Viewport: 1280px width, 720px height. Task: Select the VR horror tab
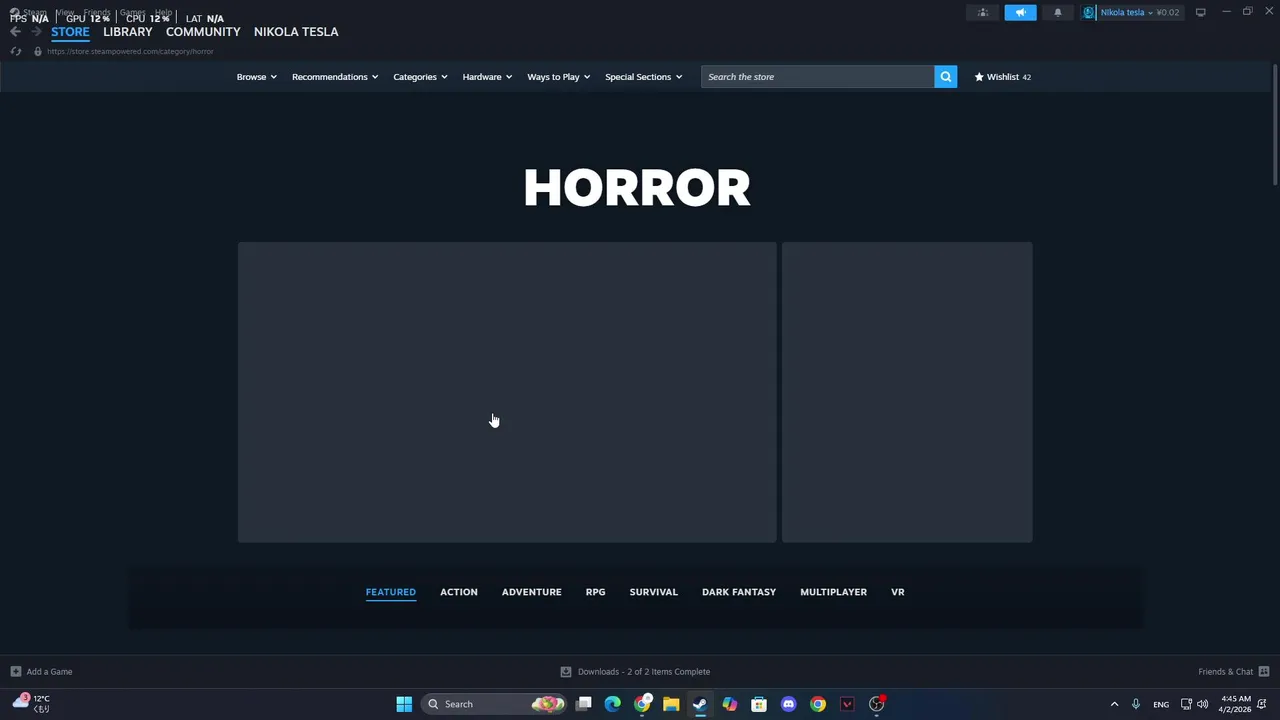[898, 592]
